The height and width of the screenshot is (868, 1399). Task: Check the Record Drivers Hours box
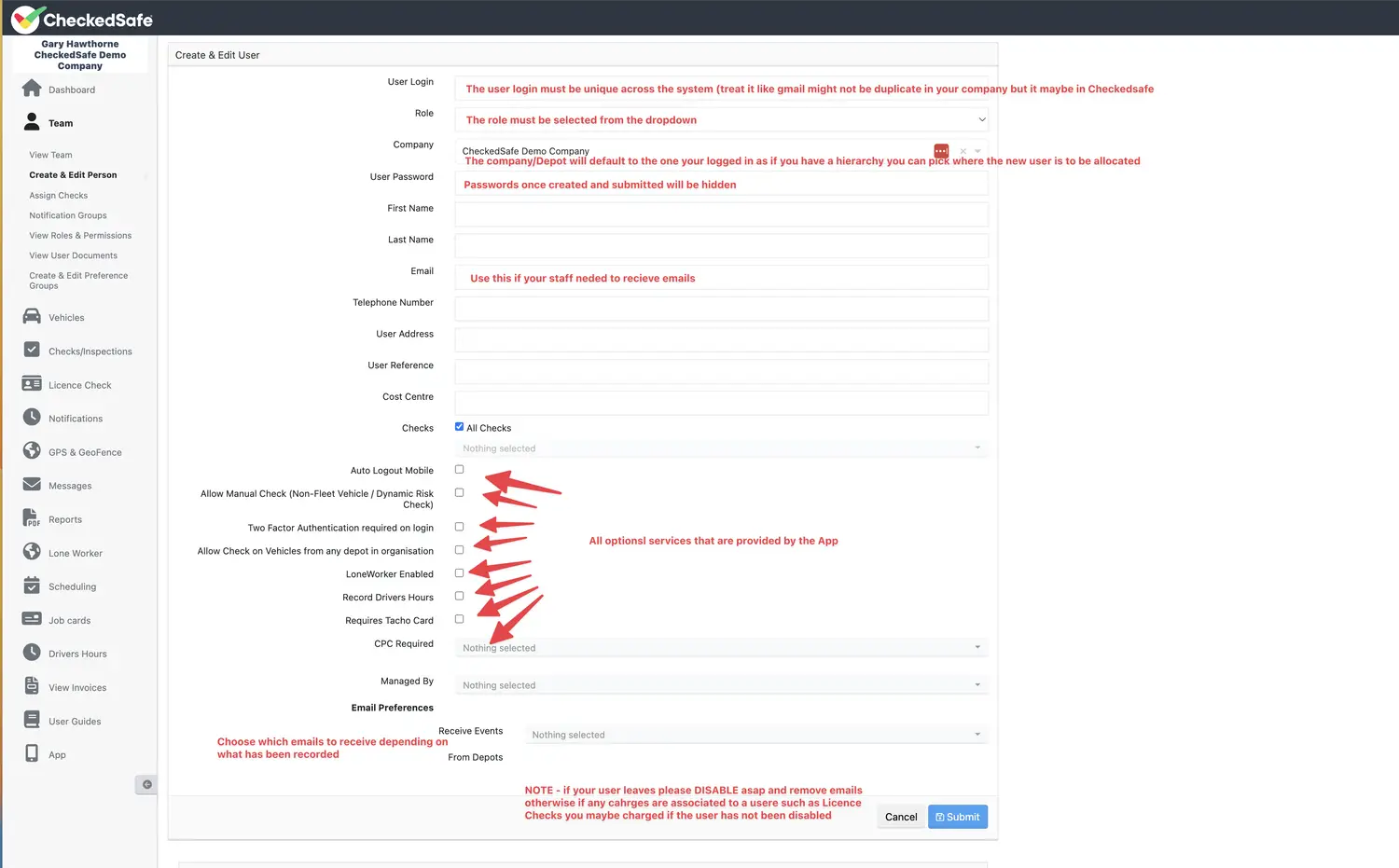(x=459, y=595)
